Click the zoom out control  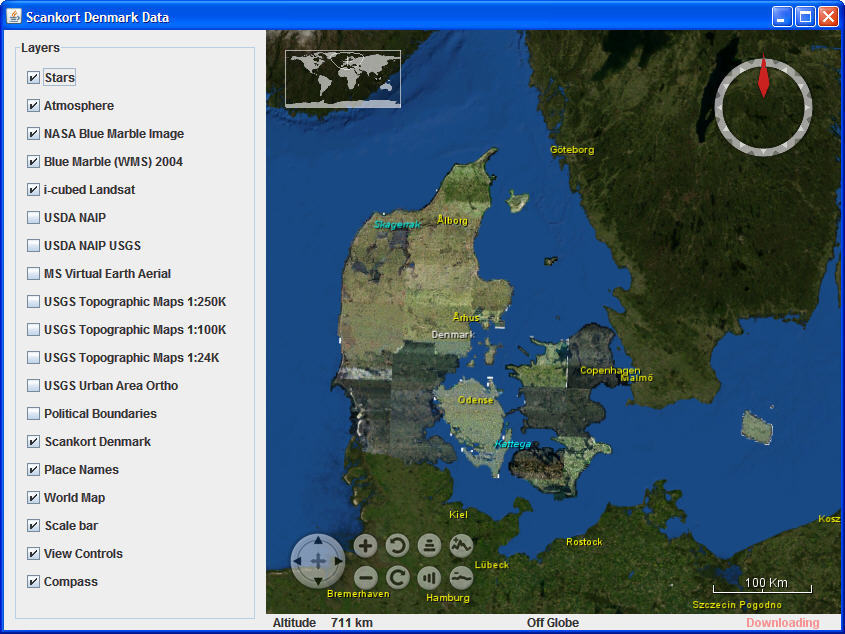click(365, 578)
